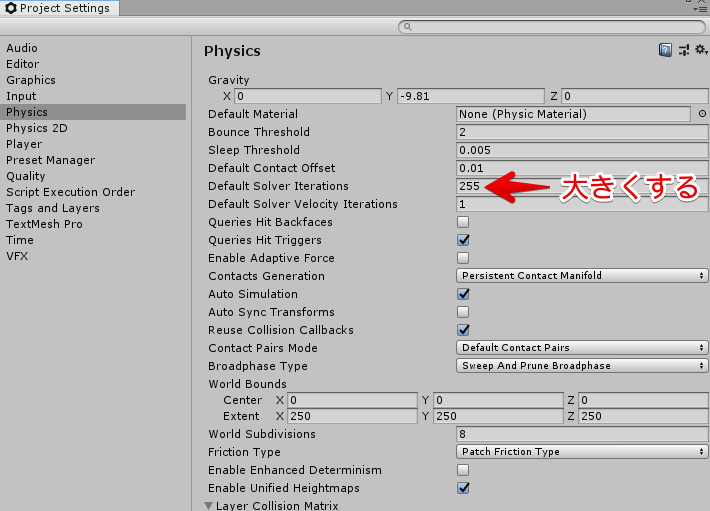This screenshot has height=511, width=710.
Task: Select Physics 2D settings category
Action: coord(93,128)
